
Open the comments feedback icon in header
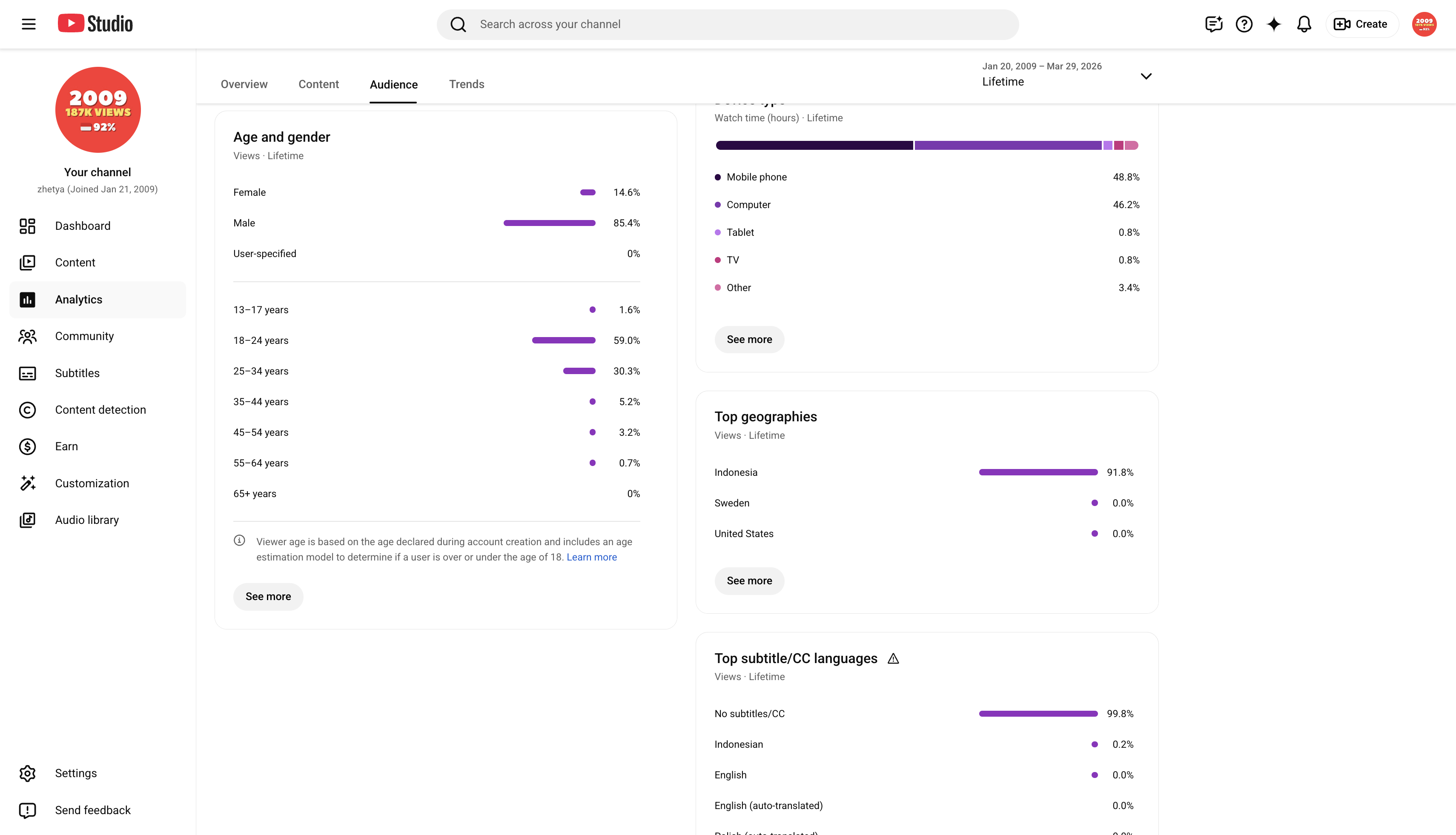1214,24
